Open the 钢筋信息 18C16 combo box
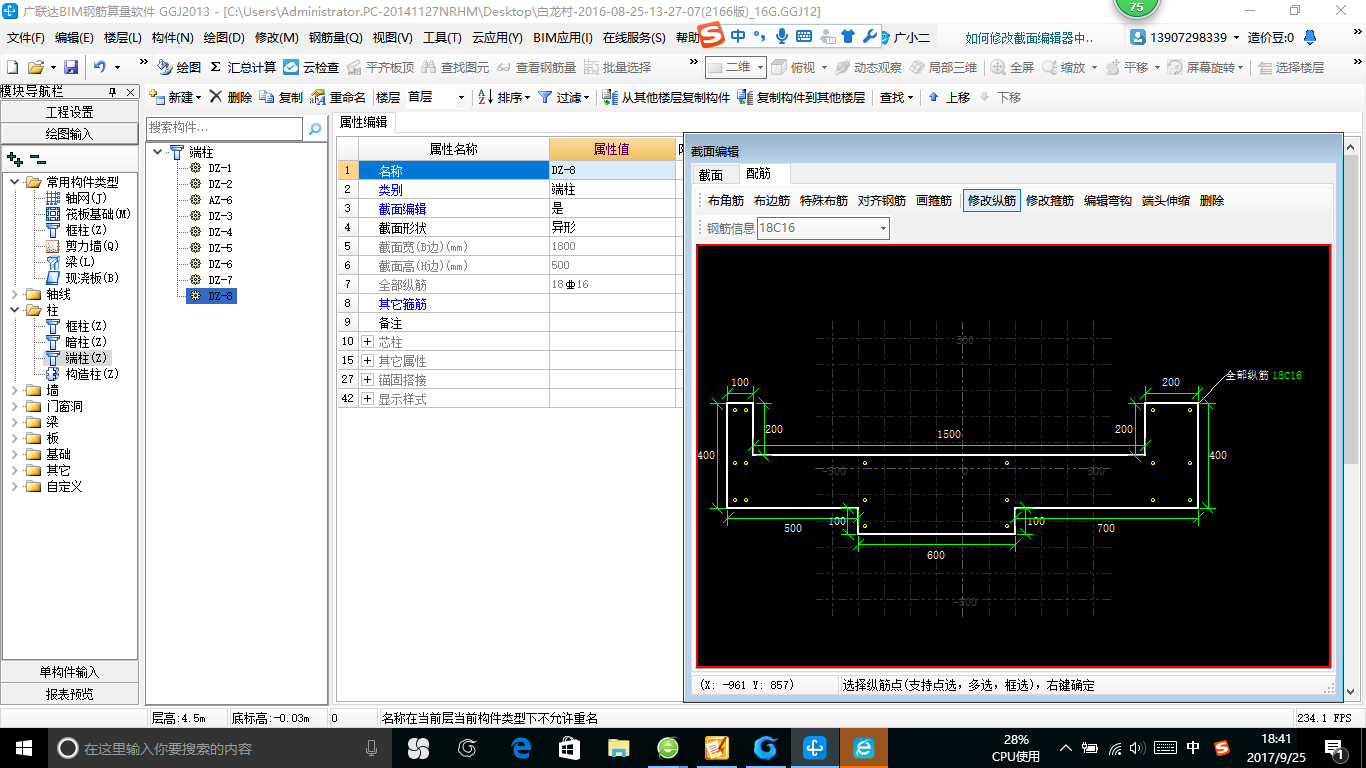The width and height of the screenshot is (1366, 768). (x=823, y=228)
